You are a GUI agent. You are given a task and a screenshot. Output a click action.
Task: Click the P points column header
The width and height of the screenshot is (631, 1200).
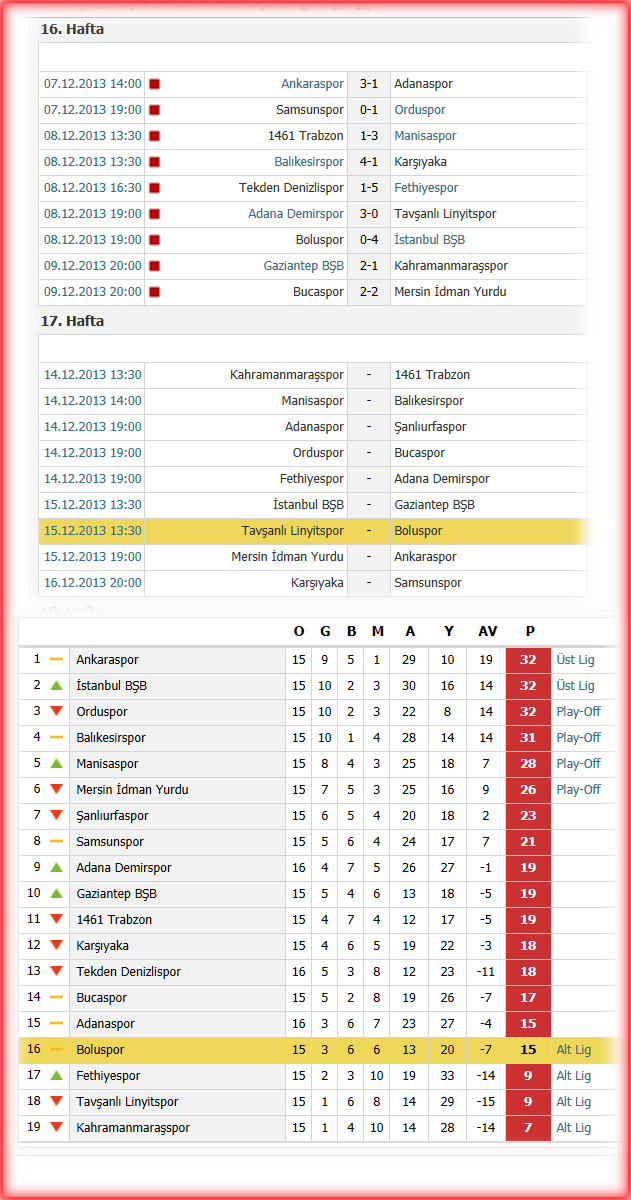pos(530,631)
